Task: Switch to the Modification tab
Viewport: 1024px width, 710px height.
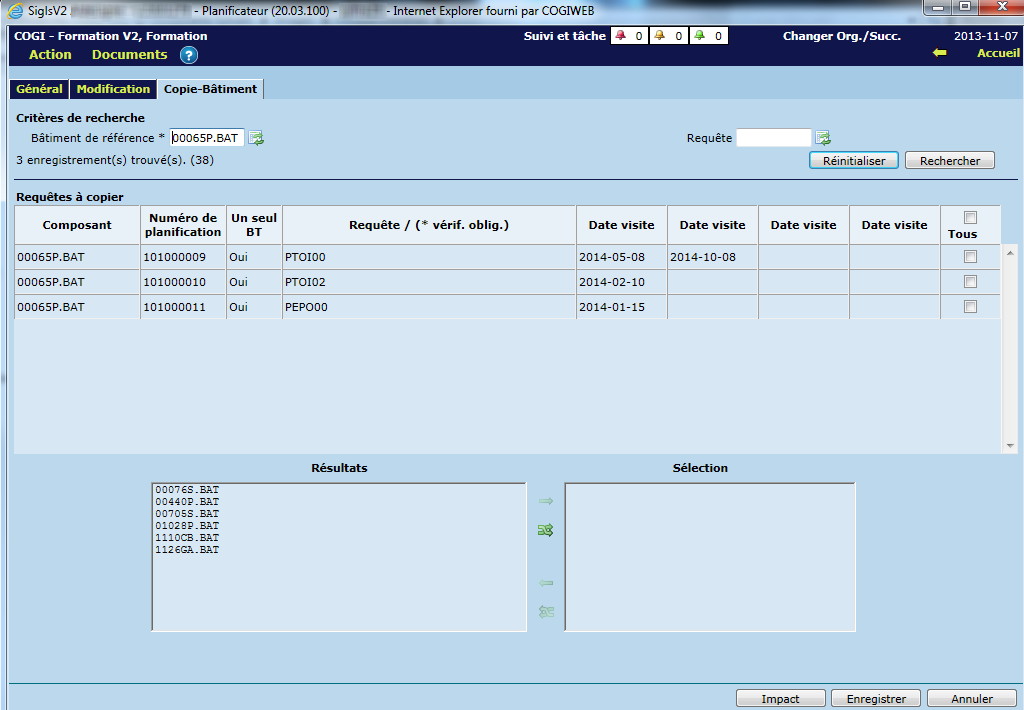Action: [113, 89]
